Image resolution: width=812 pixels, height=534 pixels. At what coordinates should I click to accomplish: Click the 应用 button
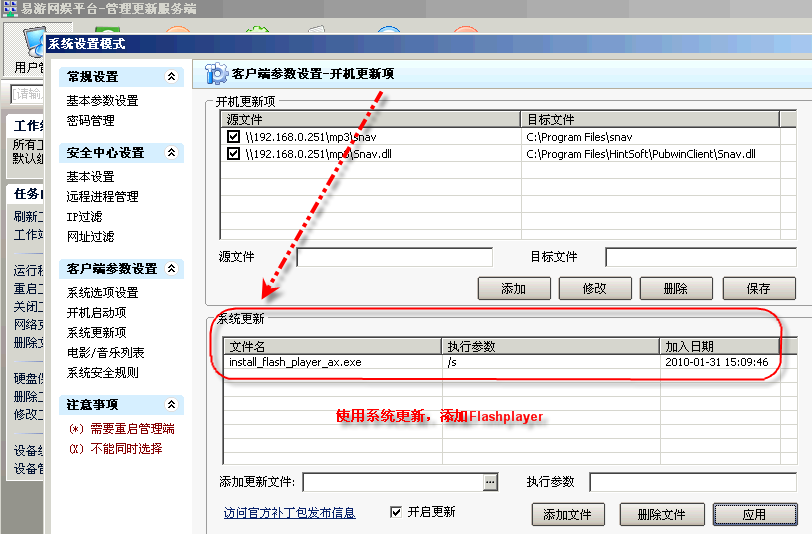tap(755, 514)
